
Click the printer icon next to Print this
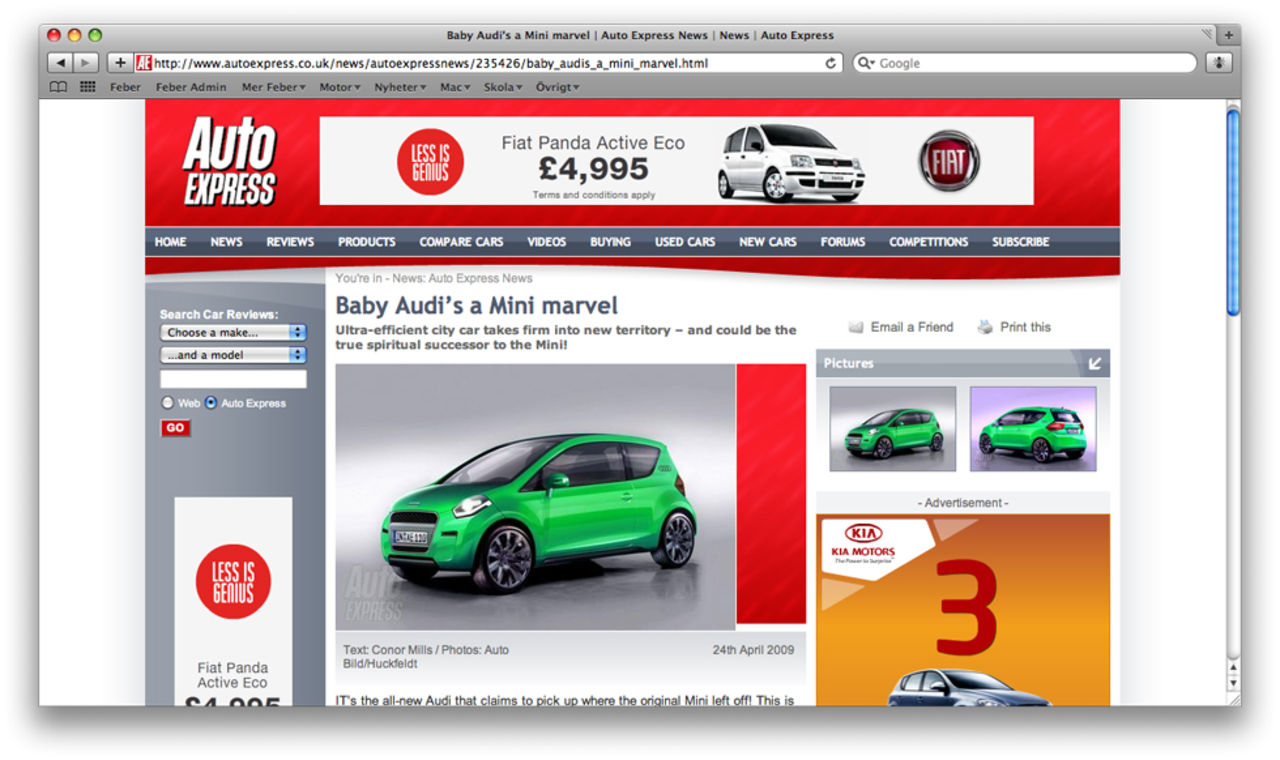985,327
